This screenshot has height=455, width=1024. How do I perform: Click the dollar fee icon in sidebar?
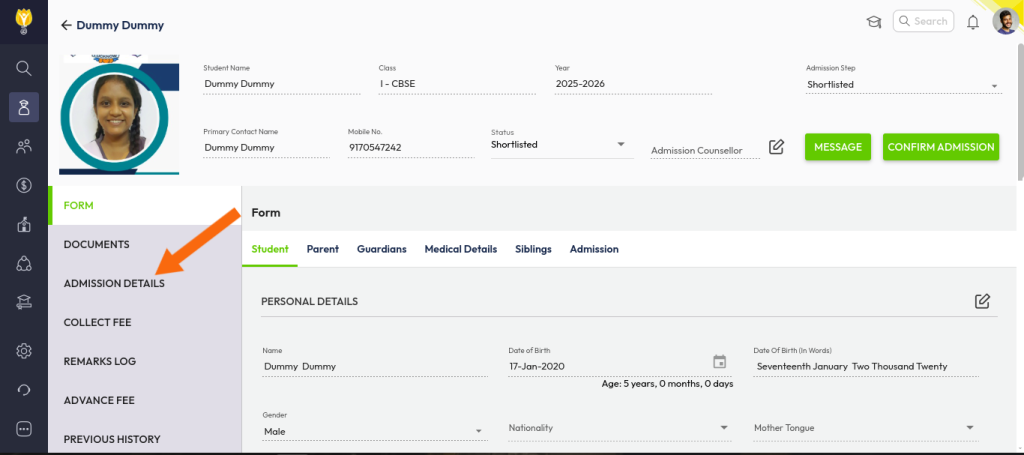point(24,185)
